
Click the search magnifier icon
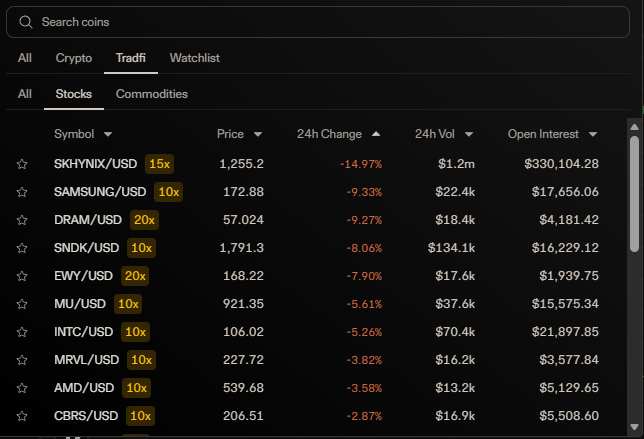click(25, 22)
